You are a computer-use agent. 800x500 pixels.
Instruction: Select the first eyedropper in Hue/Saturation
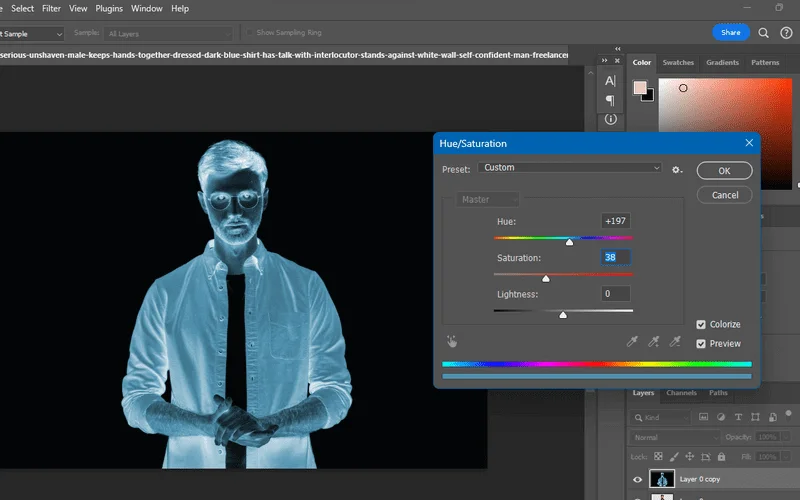pyautogui.click(x=632, y=341)
